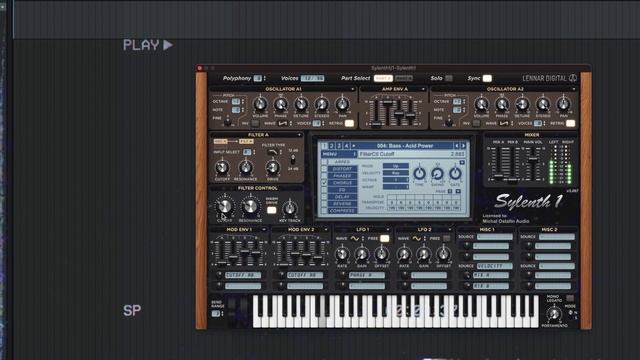640x360 pixels.
Task: Click the Oscillator A2 Phase knob
Action: click(x=502, y=104)
